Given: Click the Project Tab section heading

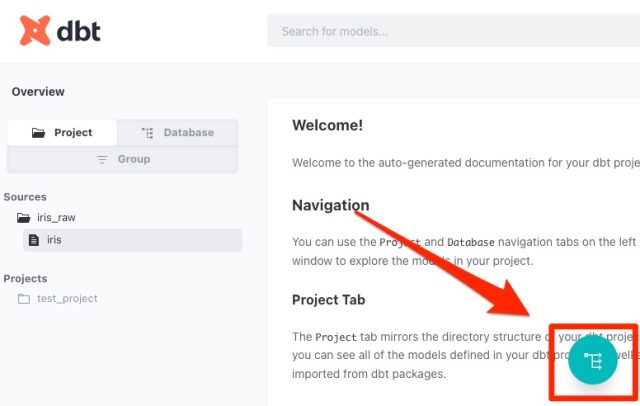Looking at the screenshot, I should pyautogui.click(x=331, y=300).
